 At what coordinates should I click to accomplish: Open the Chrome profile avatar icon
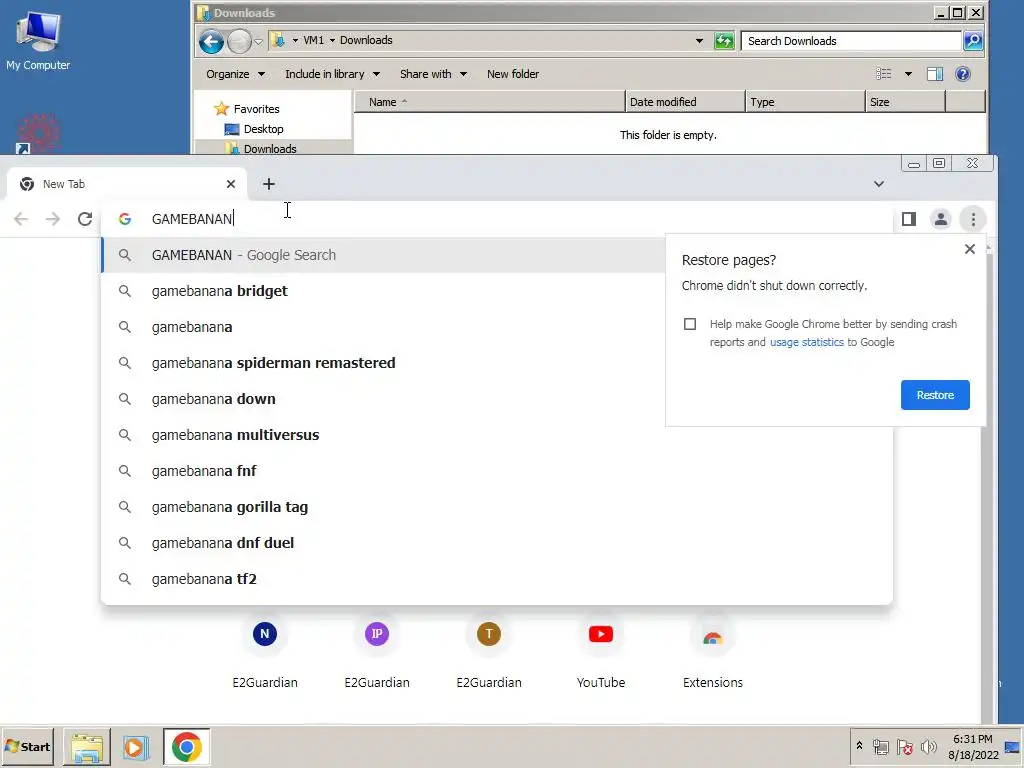pos(940,219)
